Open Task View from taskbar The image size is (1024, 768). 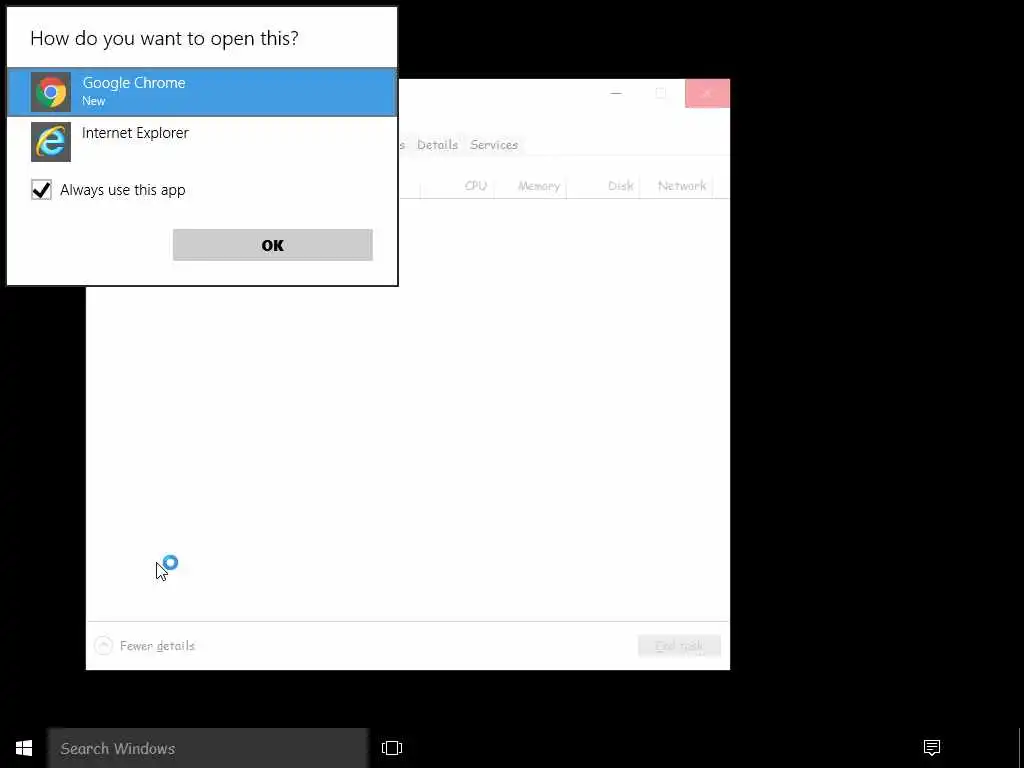pos(392,748)
